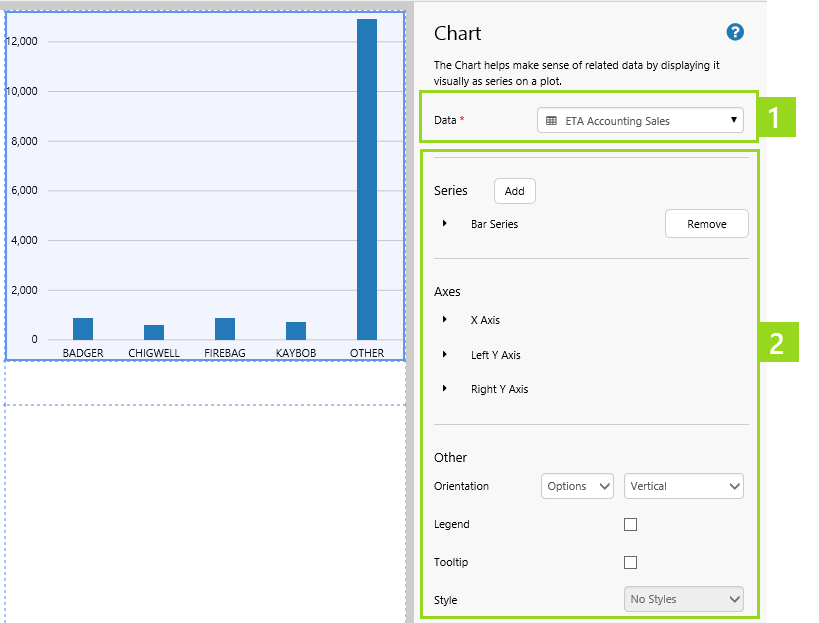The width and height of the screenshot is (819, 623).
Task: Open the Orientation Options dropdown
Action: pyautogui.click(x=578, y=486)
